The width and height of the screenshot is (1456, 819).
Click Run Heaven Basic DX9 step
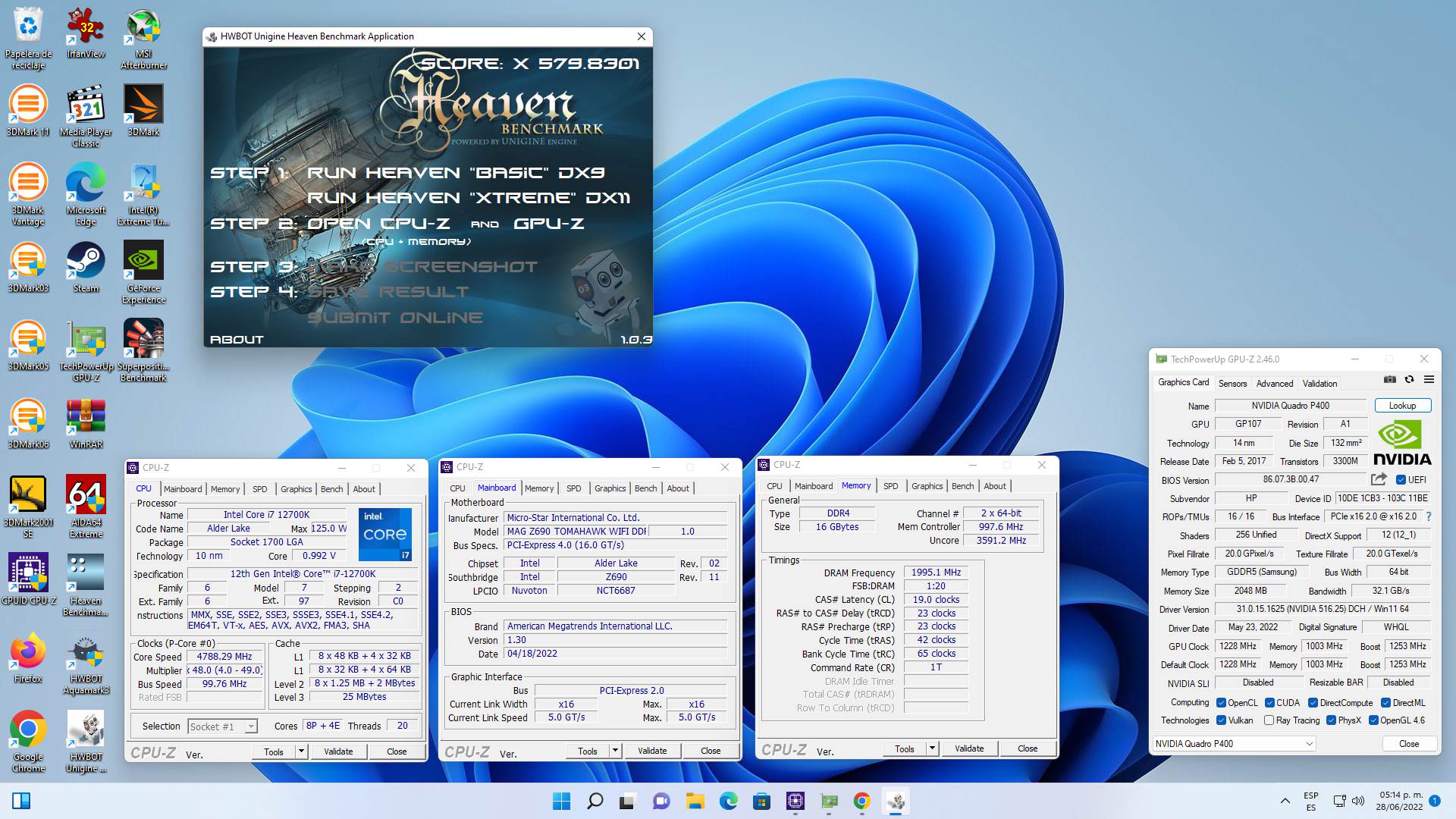tap(455, 173)
